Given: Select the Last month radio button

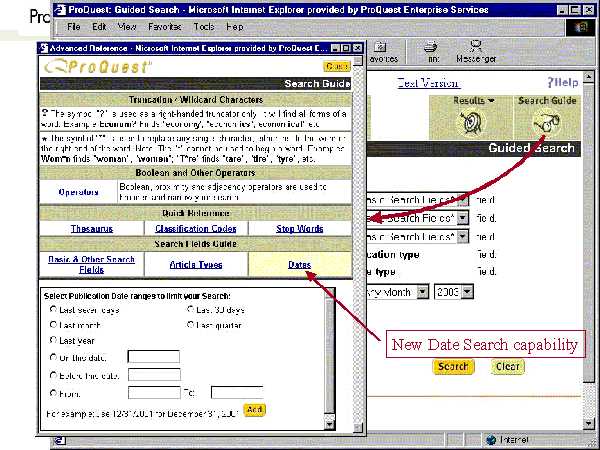Looking at the screenshot, I should point(53,324).
